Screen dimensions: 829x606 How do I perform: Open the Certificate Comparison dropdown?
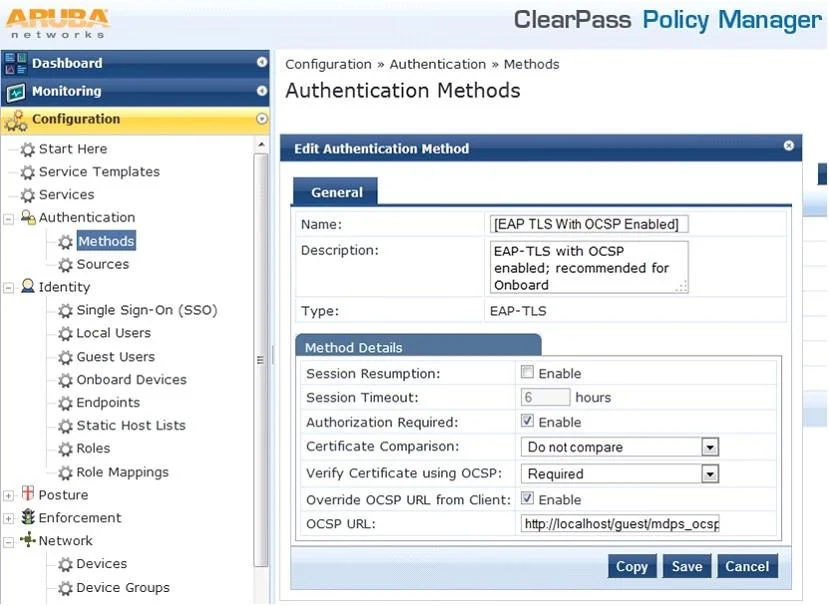click(620, 447)
